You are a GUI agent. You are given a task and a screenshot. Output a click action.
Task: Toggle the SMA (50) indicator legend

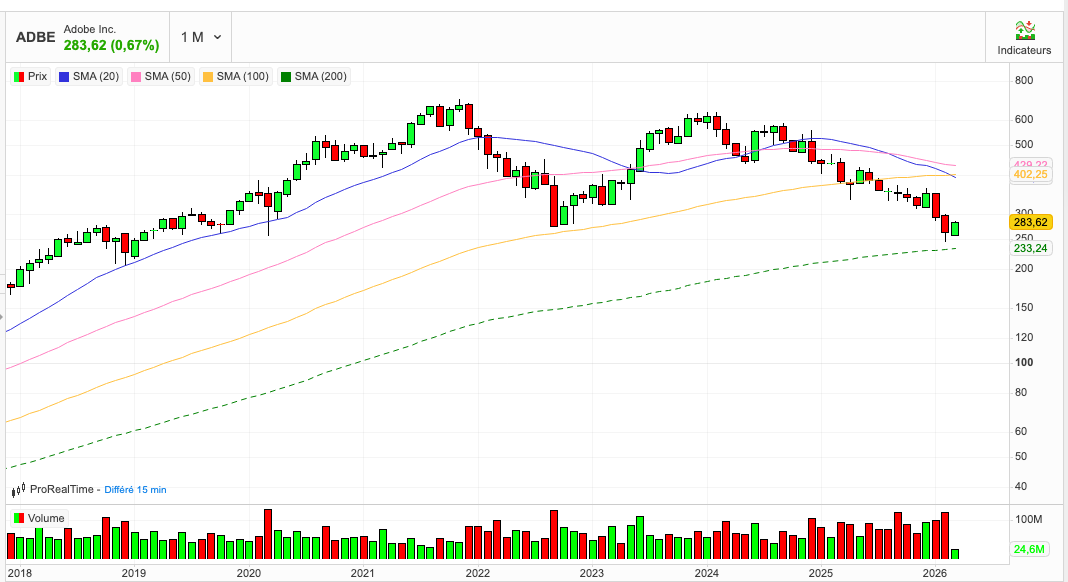pyautogui.click(x=162, y=76)
